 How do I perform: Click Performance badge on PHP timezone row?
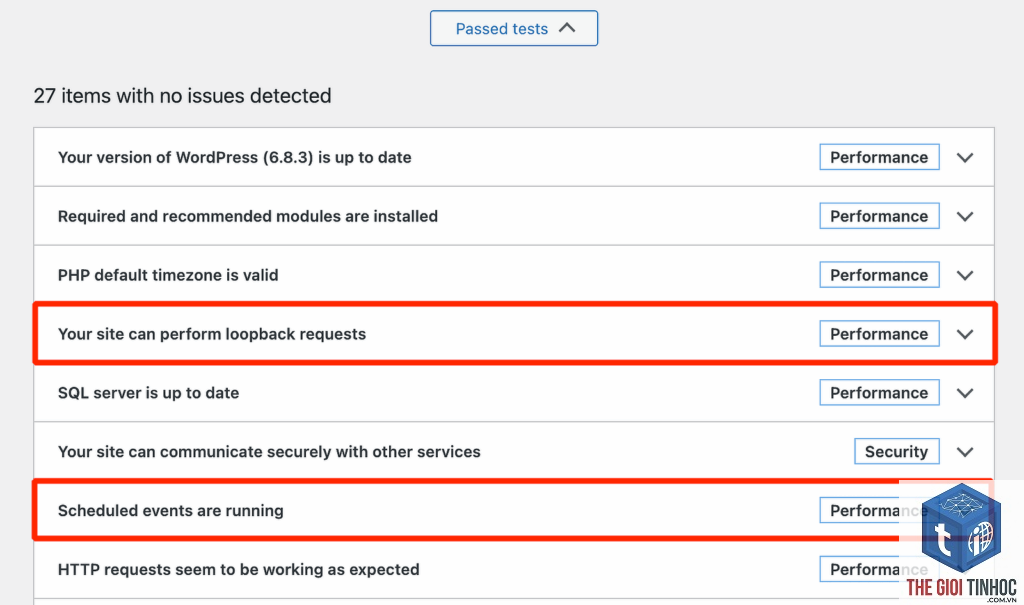pos(879,274)
